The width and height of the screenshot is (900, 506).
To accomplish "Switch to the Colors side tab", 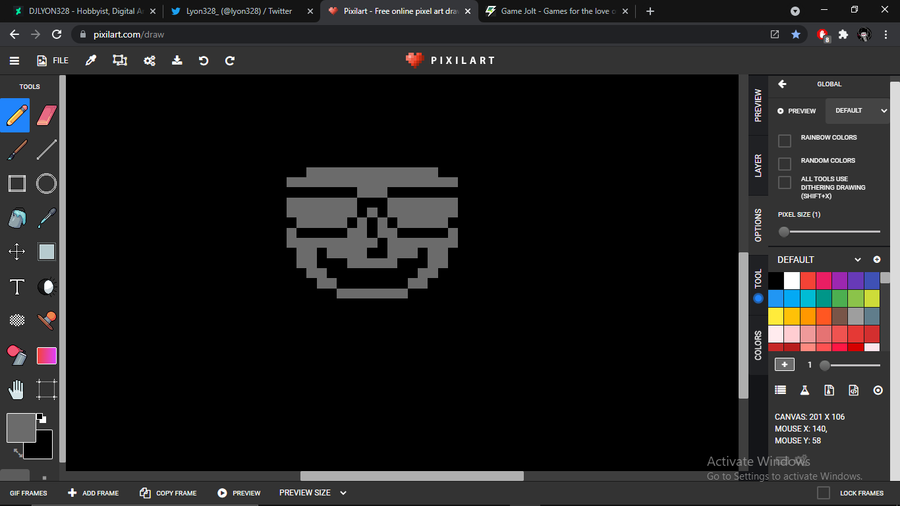I will point(758,345).
